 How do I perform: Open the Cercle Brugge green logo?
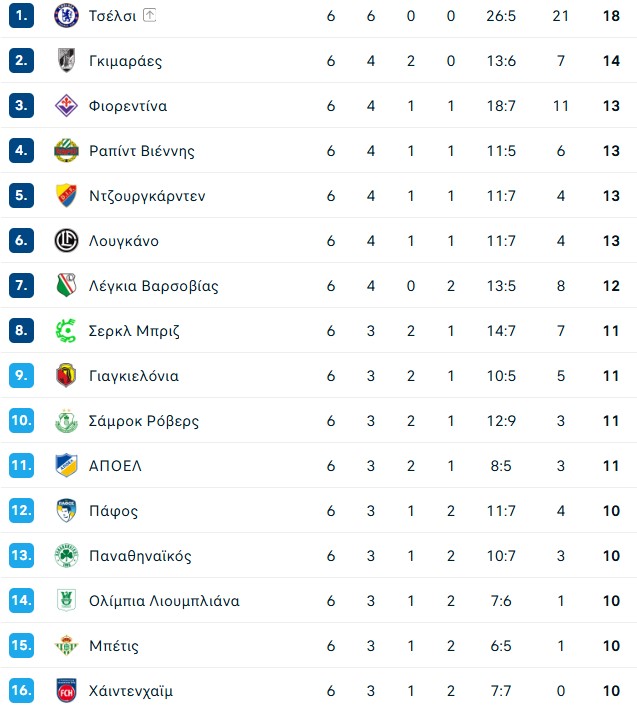(x=66, y=330)
